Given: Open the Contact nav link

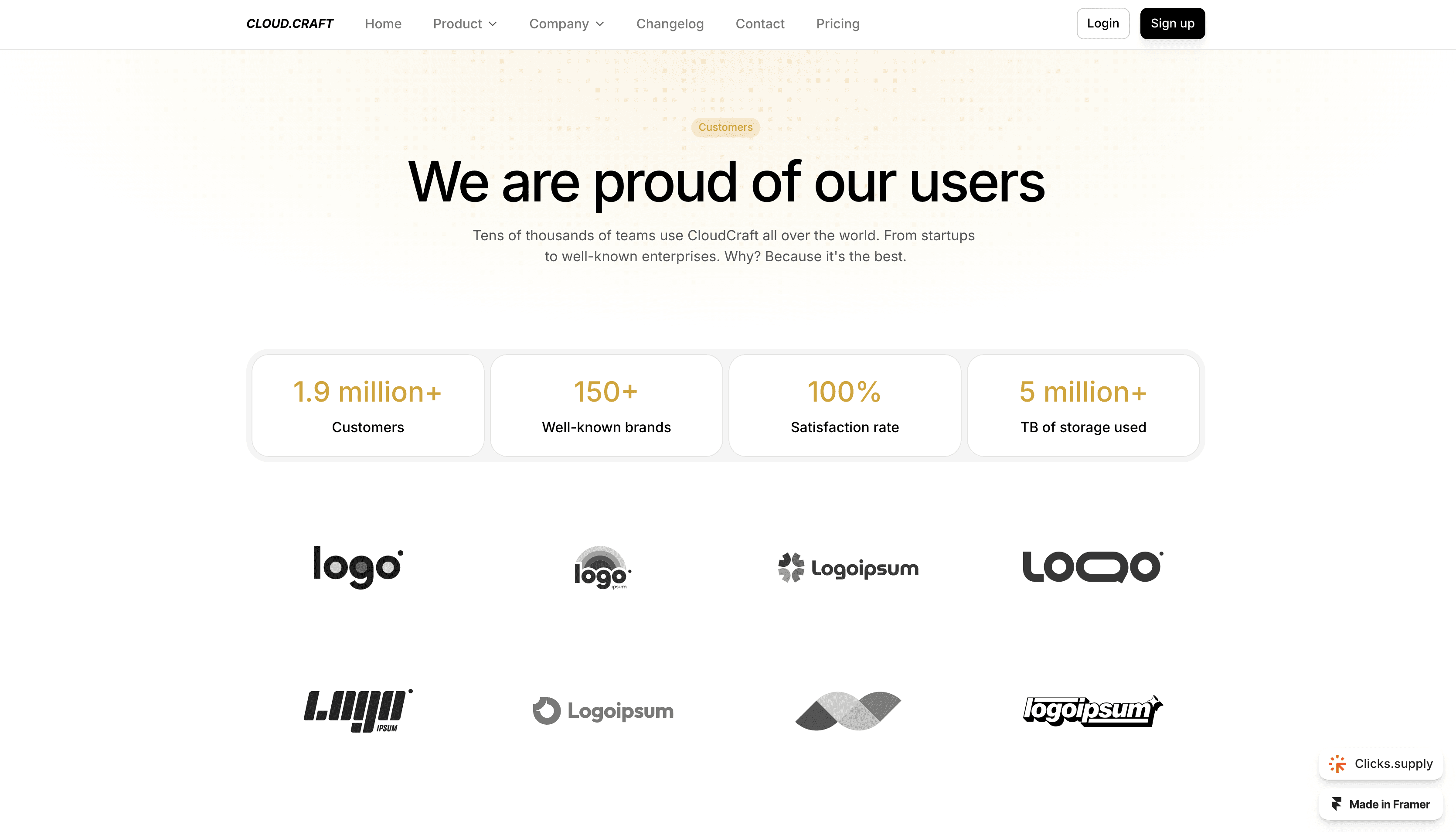Looking at the screenshot, I should point(760,24).
